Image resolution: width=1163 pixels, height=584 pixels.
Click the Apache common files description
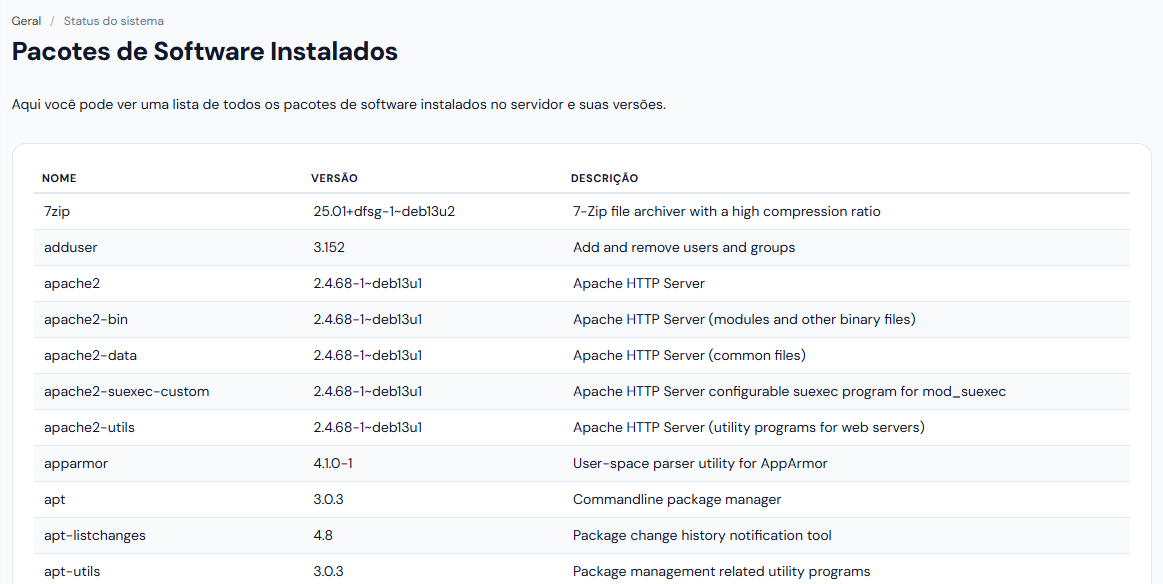pyautogui.click(x=689, y=355)
